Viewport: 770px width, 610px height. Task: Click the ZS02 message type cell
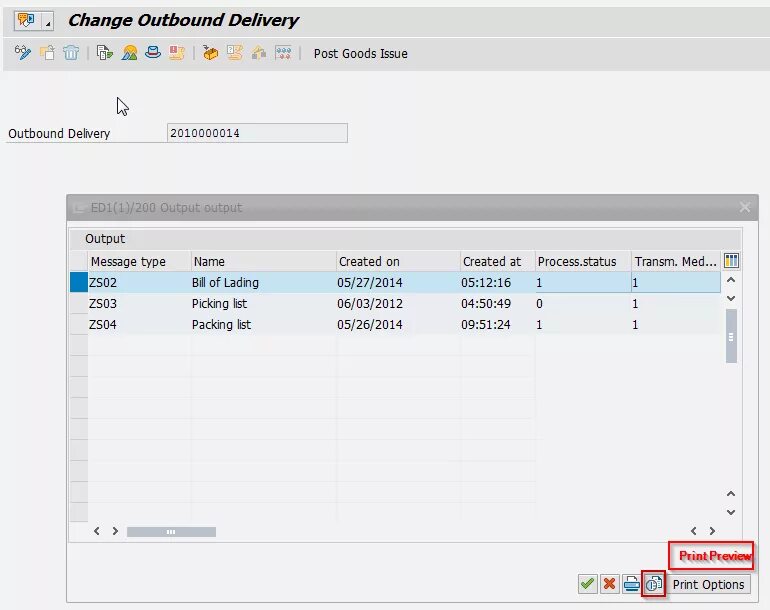(139, 282)
